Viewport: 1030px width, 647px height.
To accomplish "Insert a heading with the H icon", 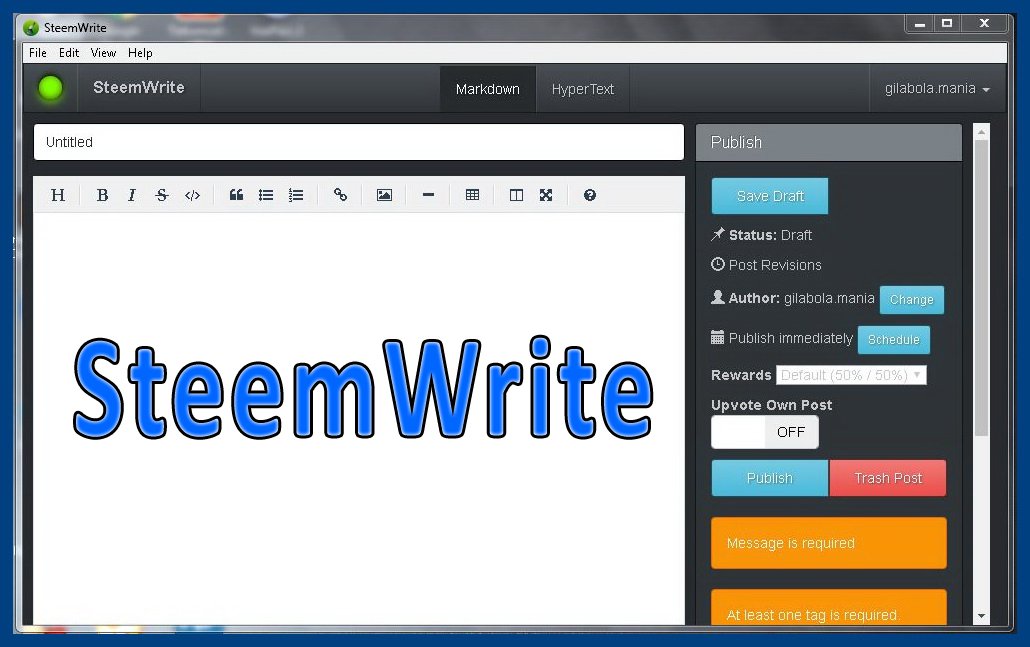I will tap(58, 195).
